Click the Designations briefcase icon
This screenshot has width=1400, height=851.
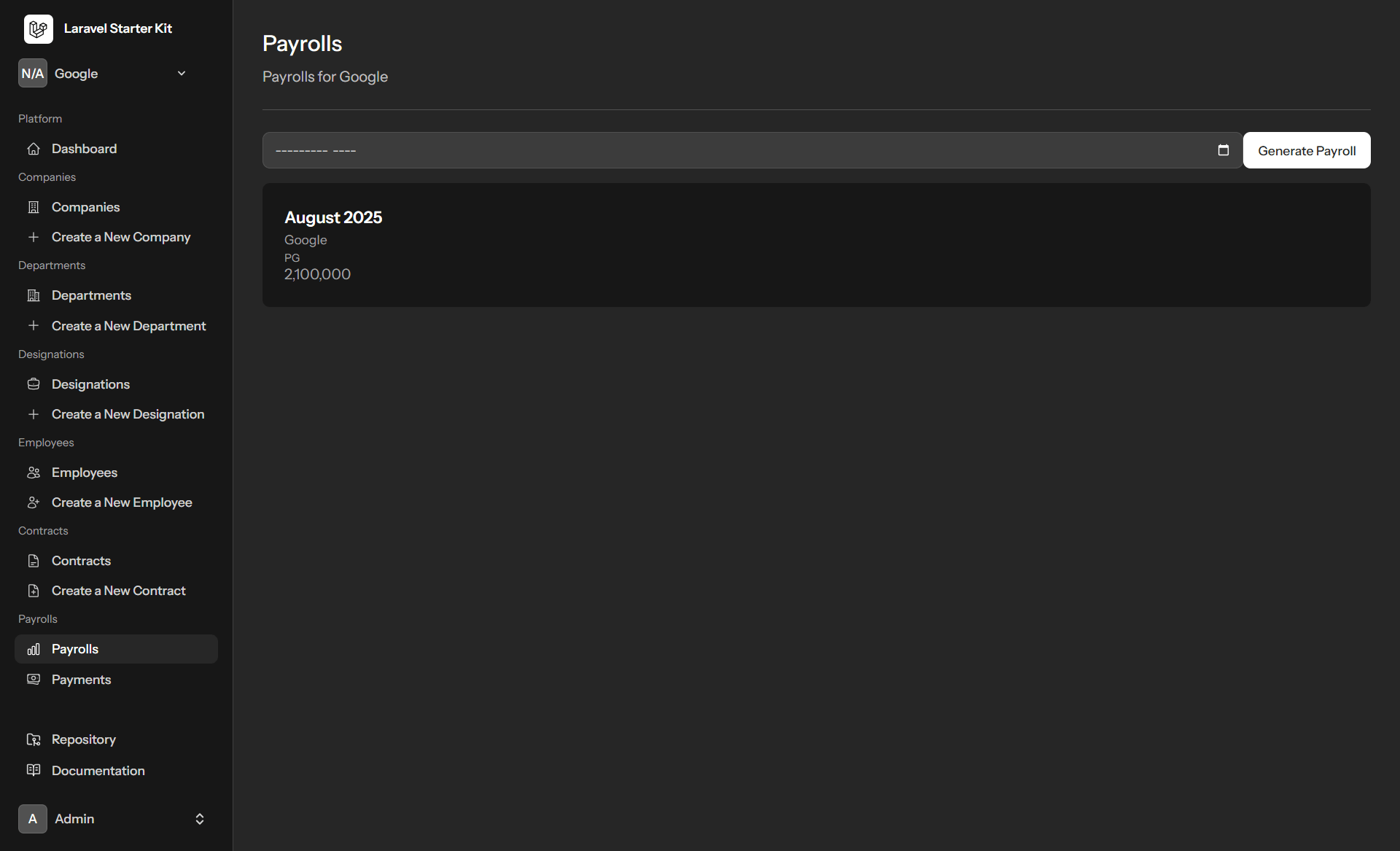(34, 384)
